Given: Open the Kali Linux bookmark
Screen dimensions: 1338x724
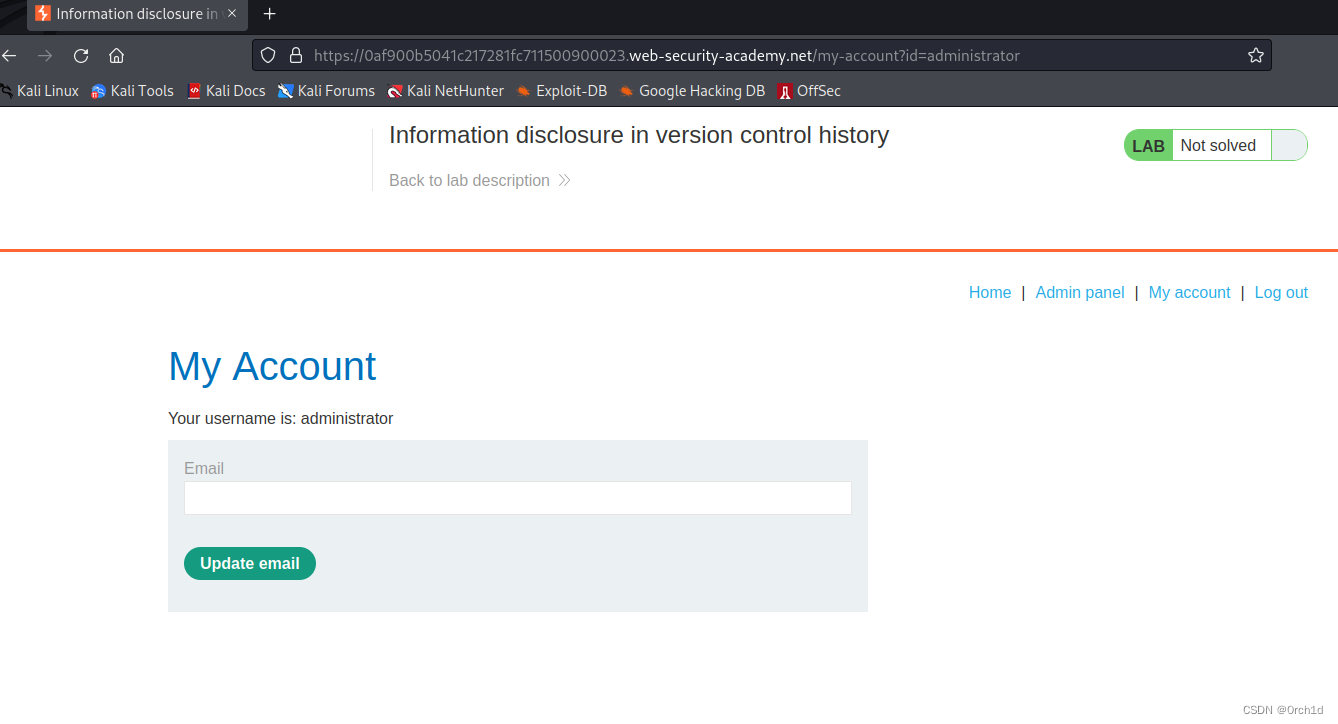Looking at the screenshot, I should (40, 91).
